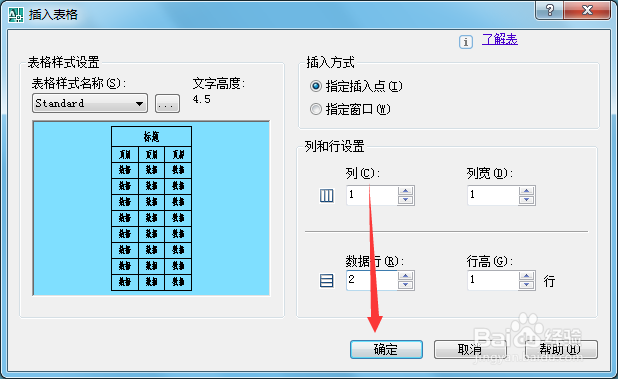Click the 帮助(H) help button
The height and width of the screenshot is (379, 618).
tap(561, 349)
